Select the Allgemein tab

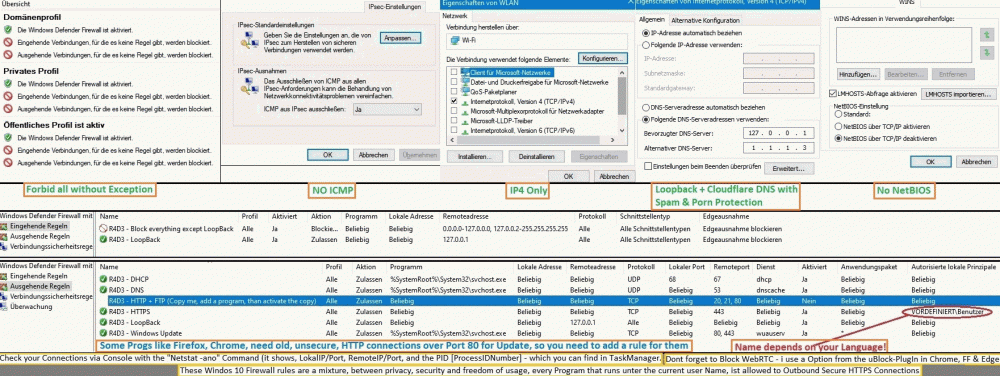pos(652,20)
